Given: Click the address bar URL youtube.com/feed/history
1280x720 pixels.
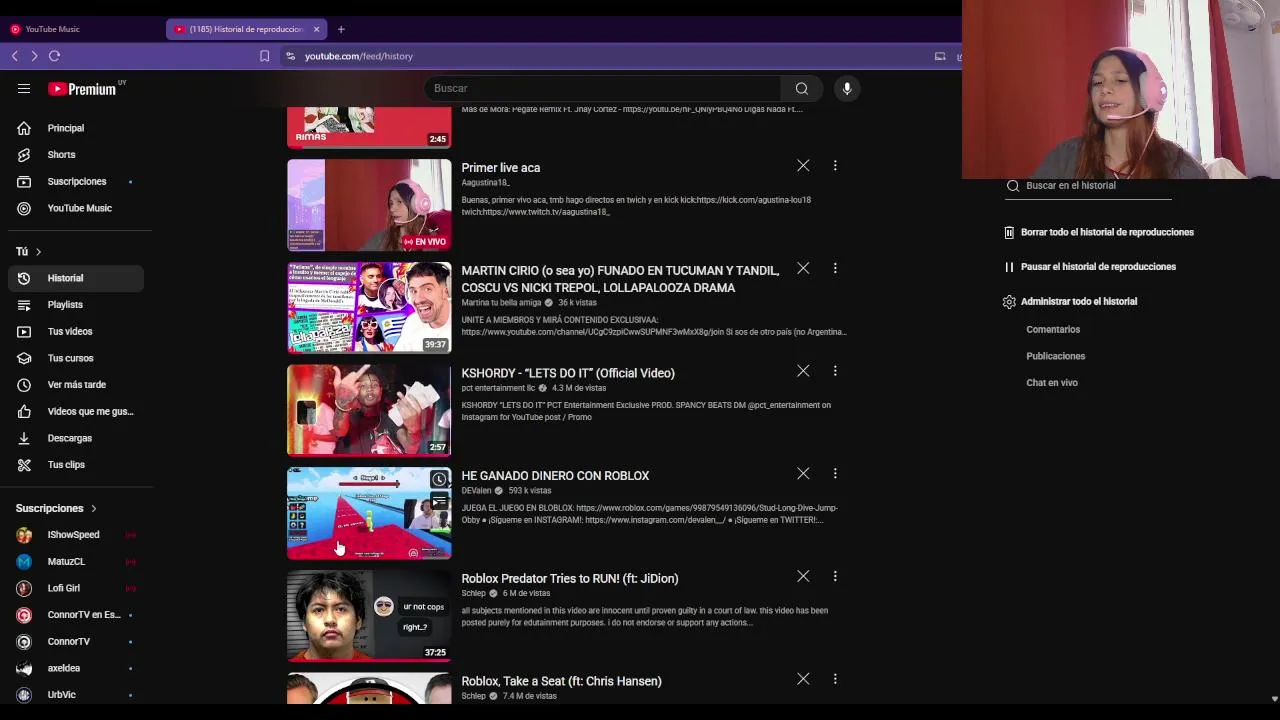Looking at the screenshot, I should pos(359,56).
